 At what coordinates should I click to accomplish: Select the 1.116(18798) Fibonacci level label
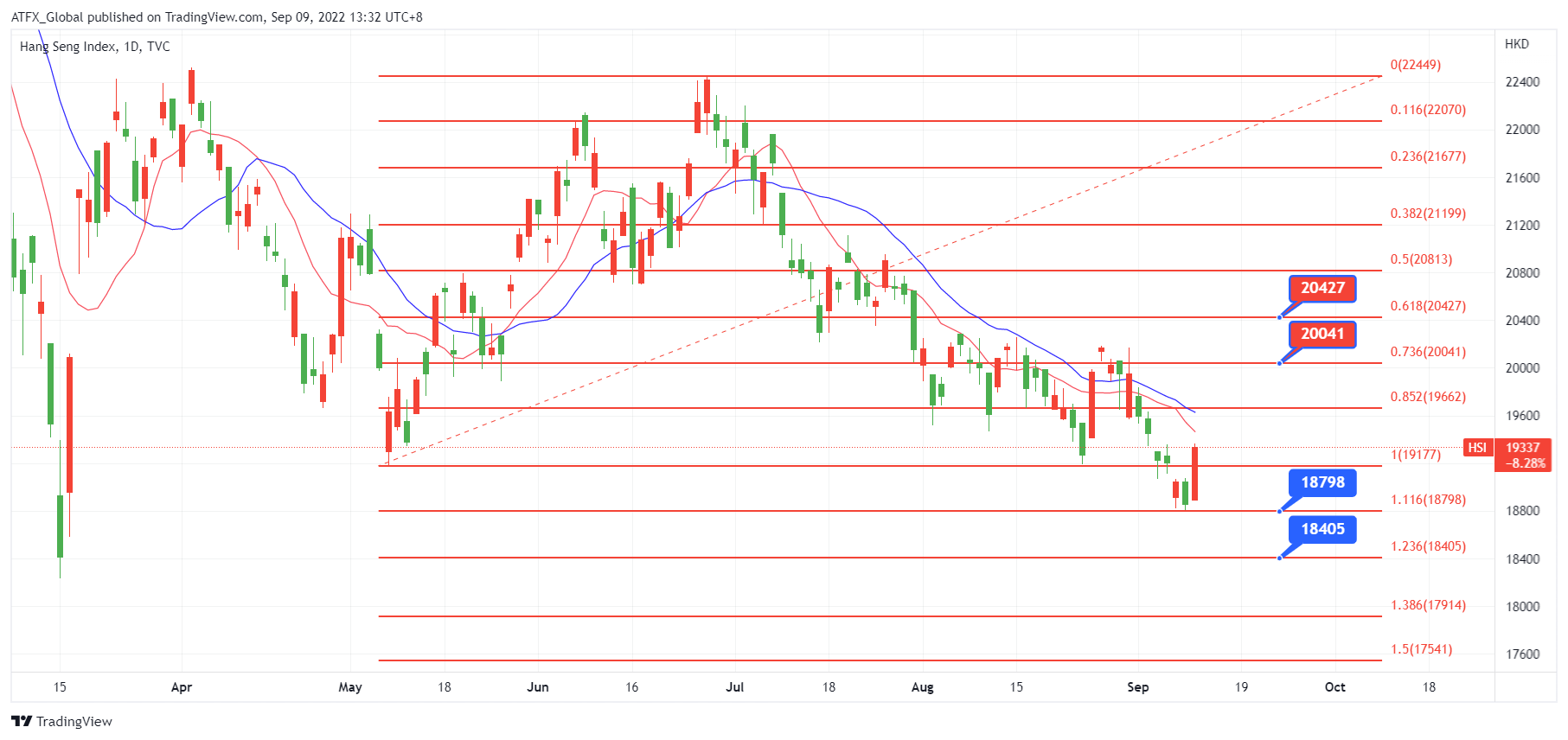pyautogui.click(x=1428, y=500)
